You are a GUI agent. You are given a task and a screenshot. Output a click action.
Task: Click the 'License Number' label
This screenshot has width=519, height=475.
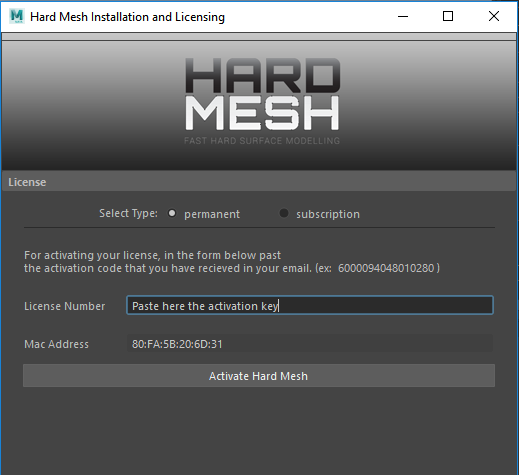[64, 306]
